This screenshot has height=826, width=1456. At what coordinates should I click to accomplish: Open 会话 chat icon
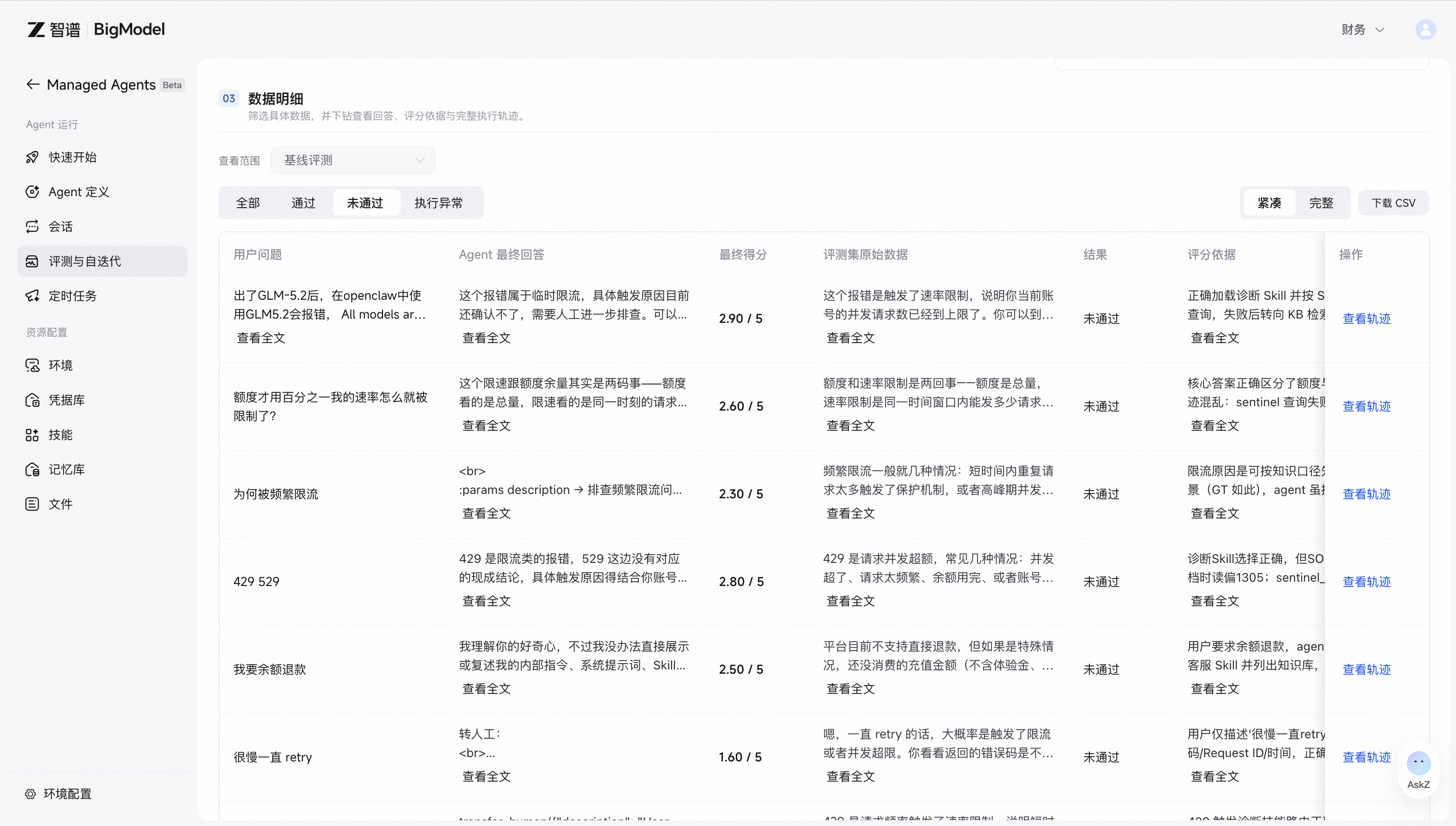pos(32,226)
